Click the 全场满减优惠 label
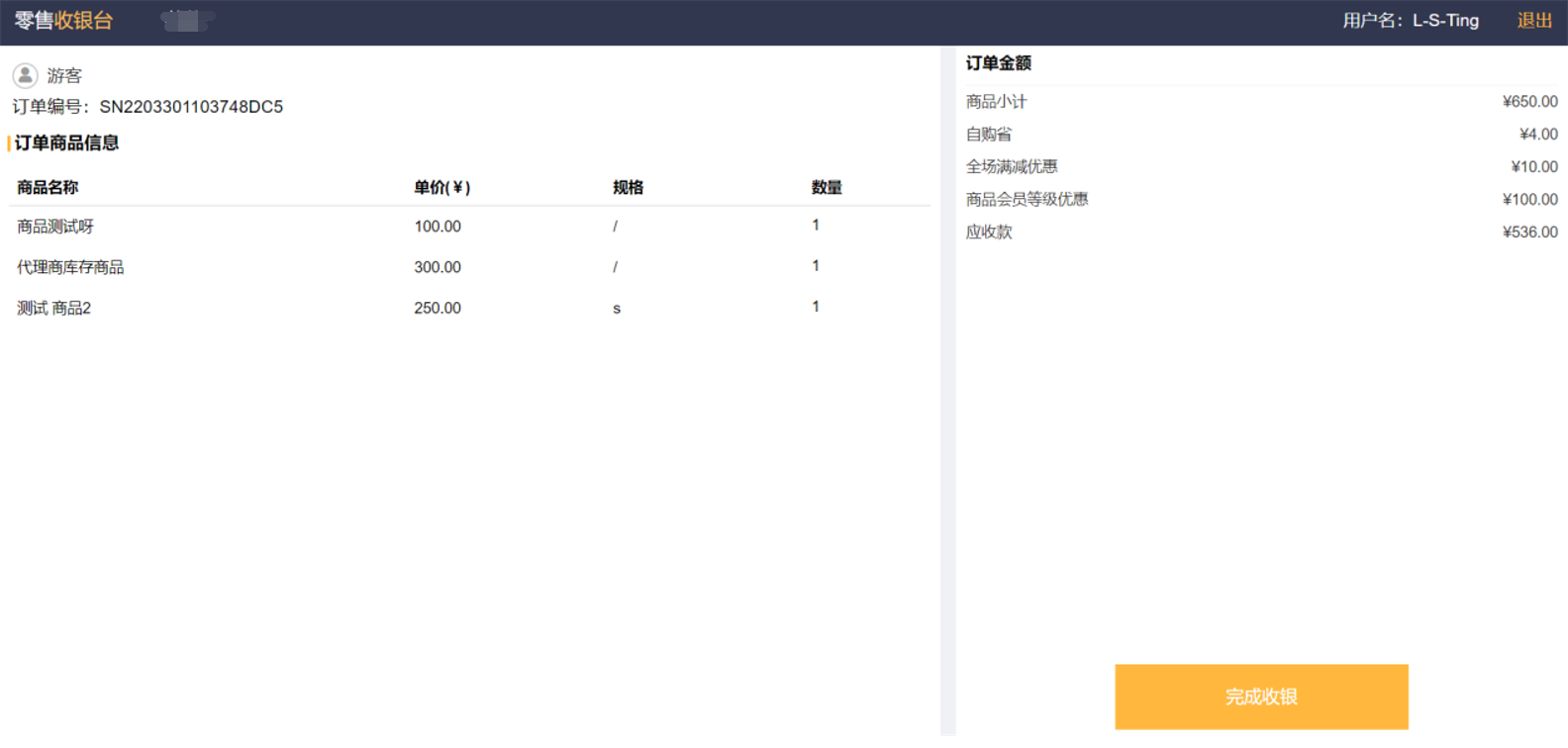Image resolution: width=1568 pixels, height=748 pixels. tap(1012, 167)
